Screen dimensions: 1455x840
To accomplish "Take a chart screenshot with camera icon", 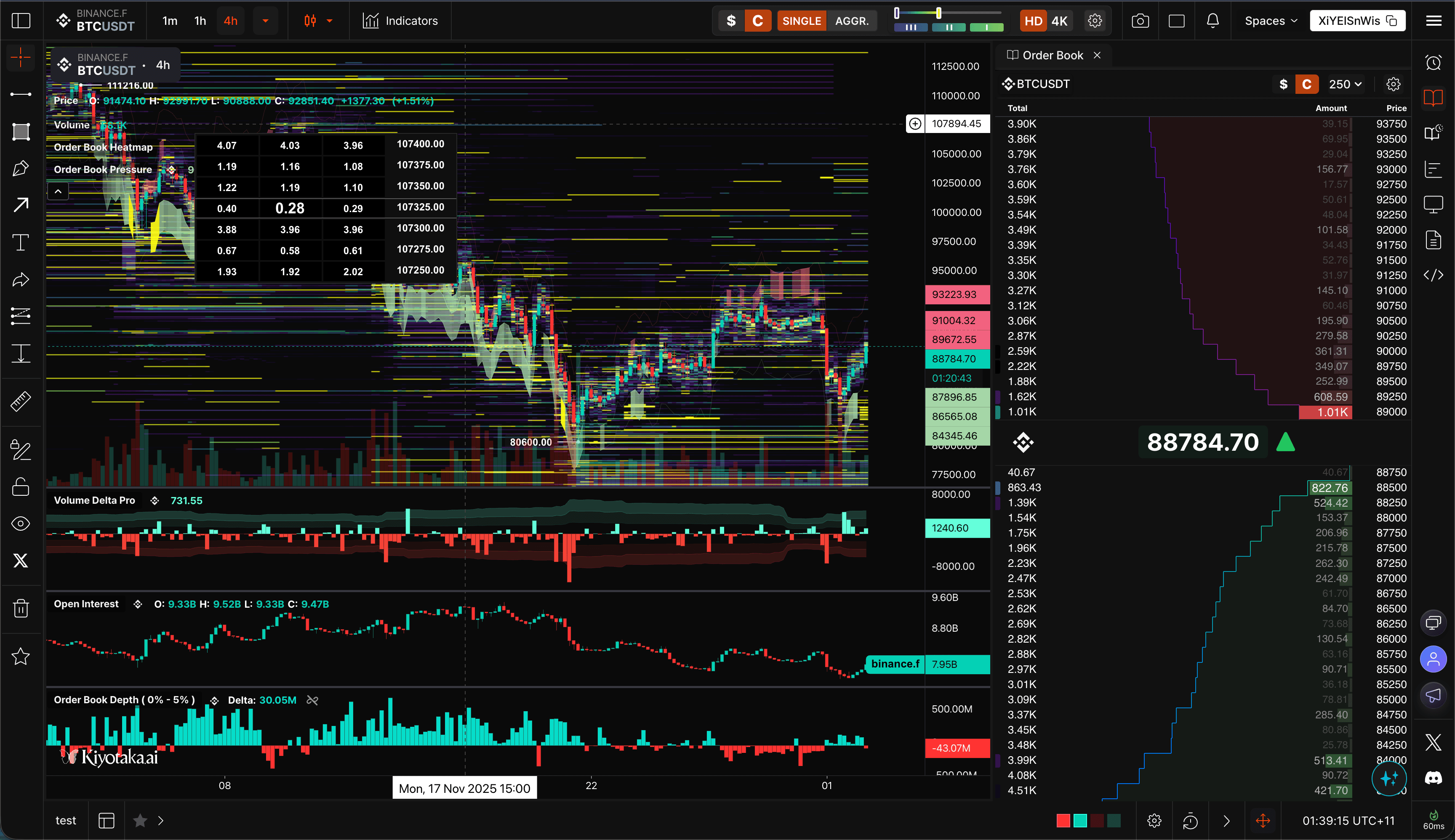I will [1140, 21].
